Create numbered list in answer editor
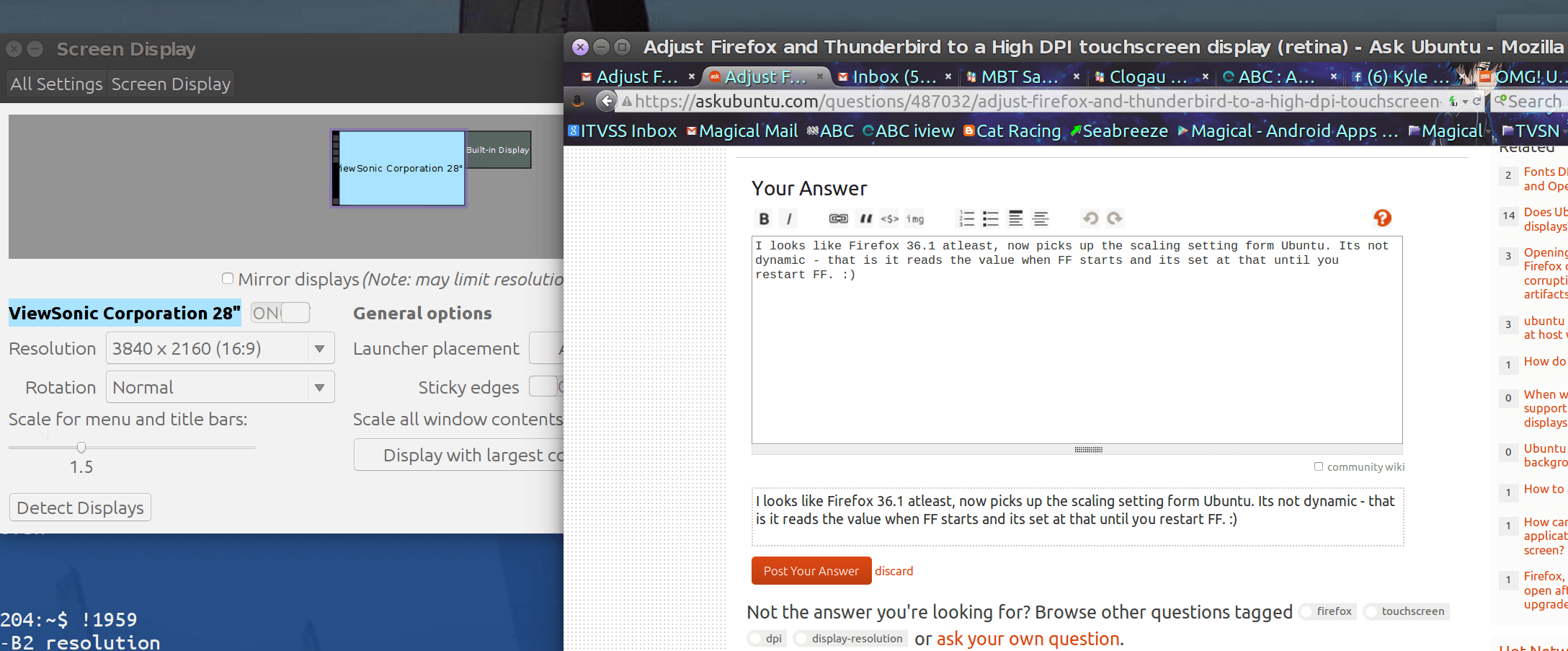 click(966, 218)
